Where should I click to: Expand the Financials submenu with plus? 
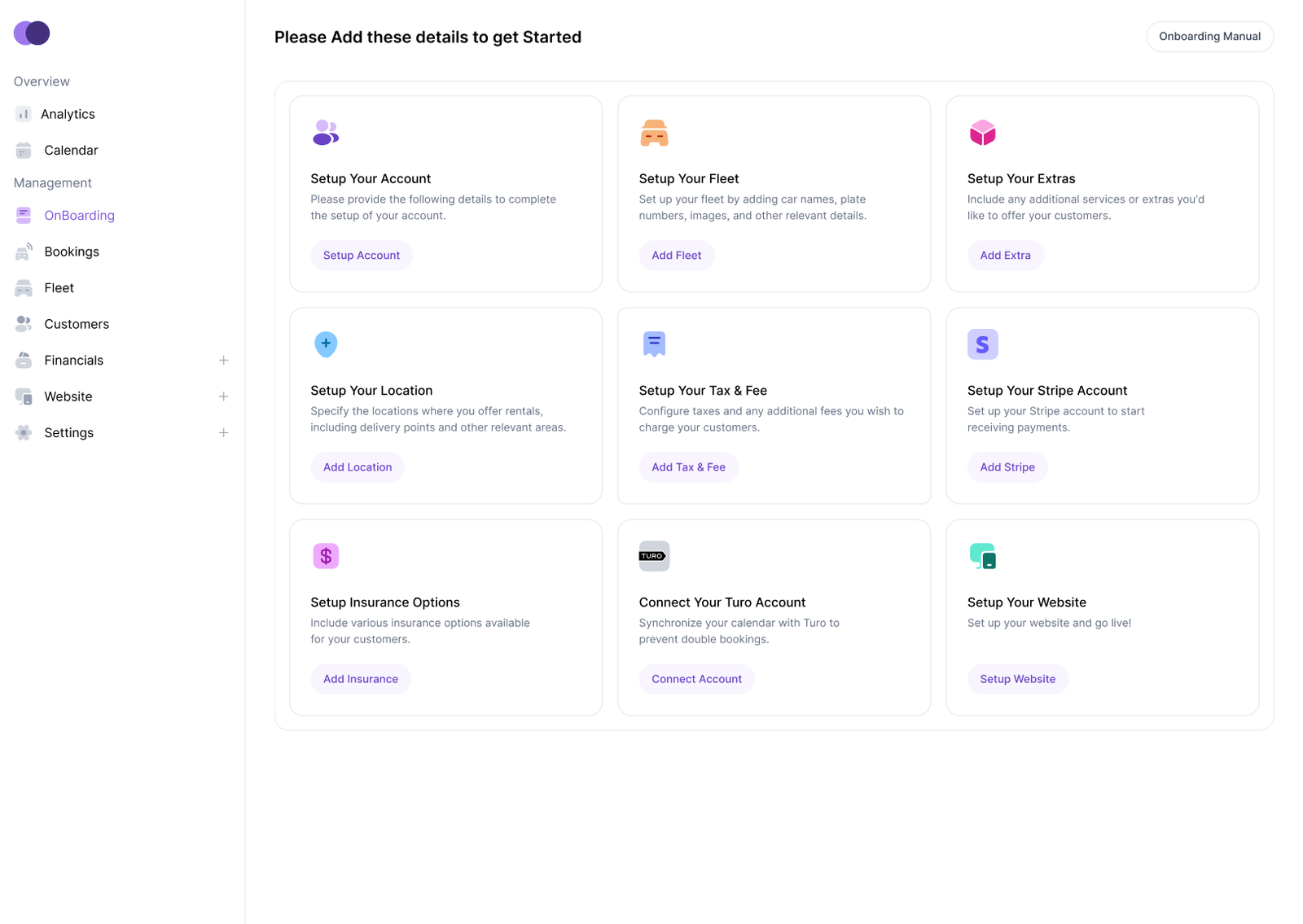tap(223, 360)
